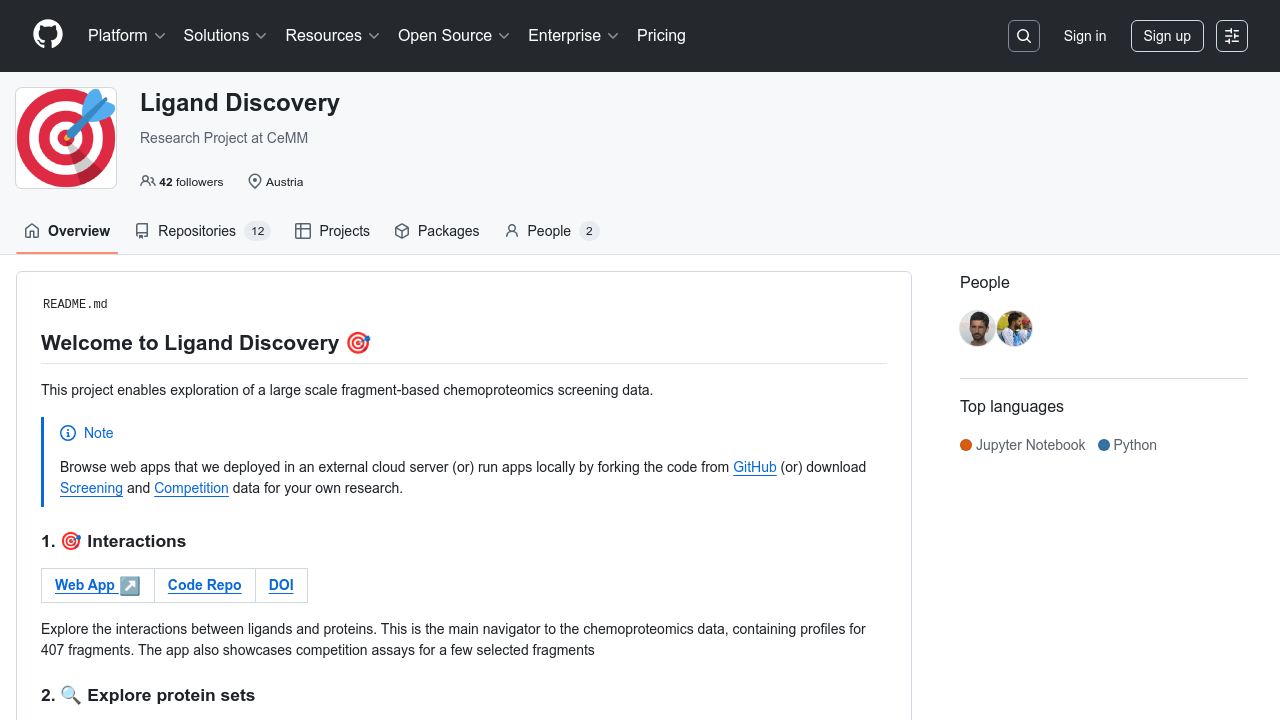Click the Ligand Discovery dartboard avatar
The width and height of the screenshot is (1280, 720).
tap(65, 137)
